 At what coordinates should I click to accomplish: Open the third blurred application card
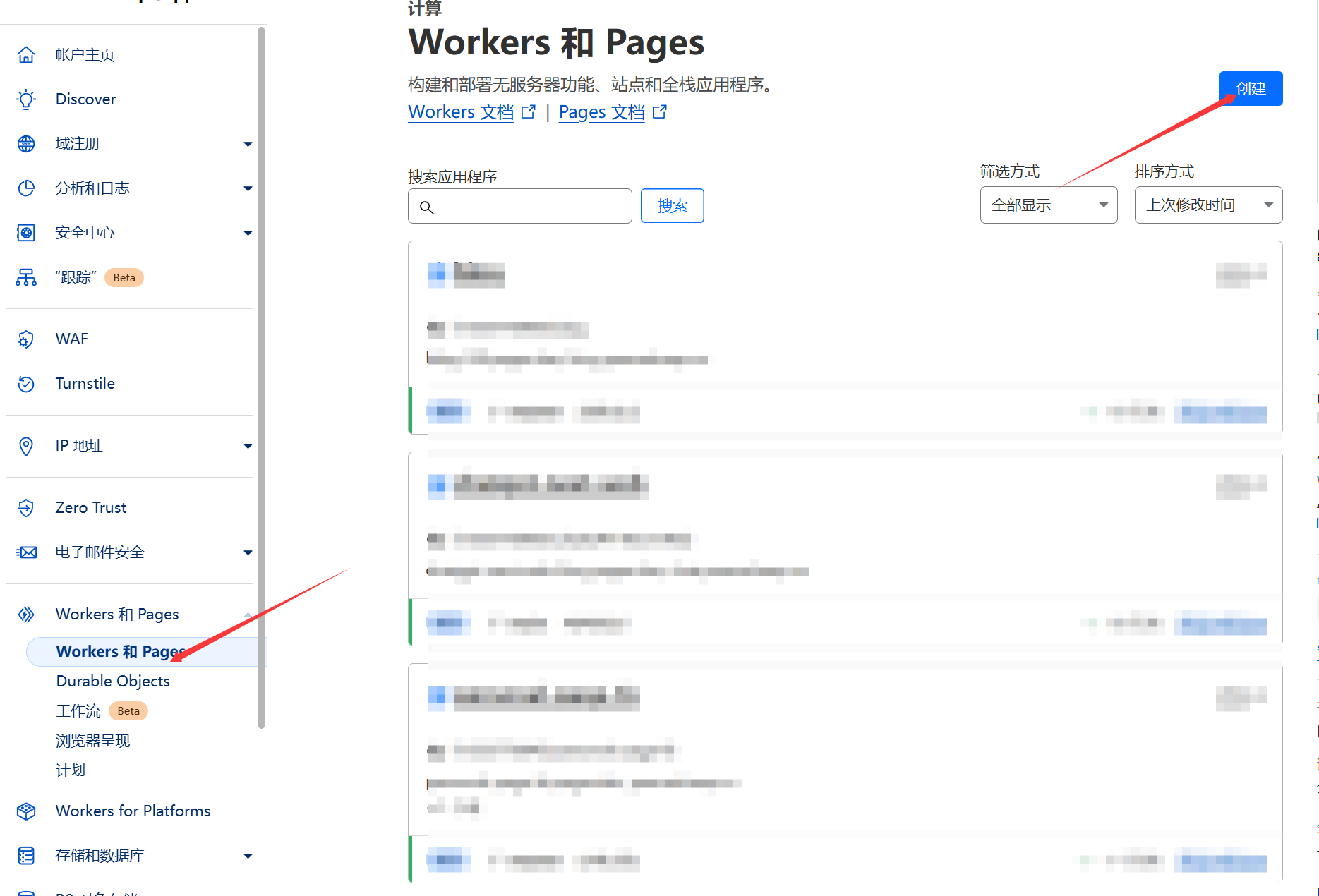[x=845, y=773]
